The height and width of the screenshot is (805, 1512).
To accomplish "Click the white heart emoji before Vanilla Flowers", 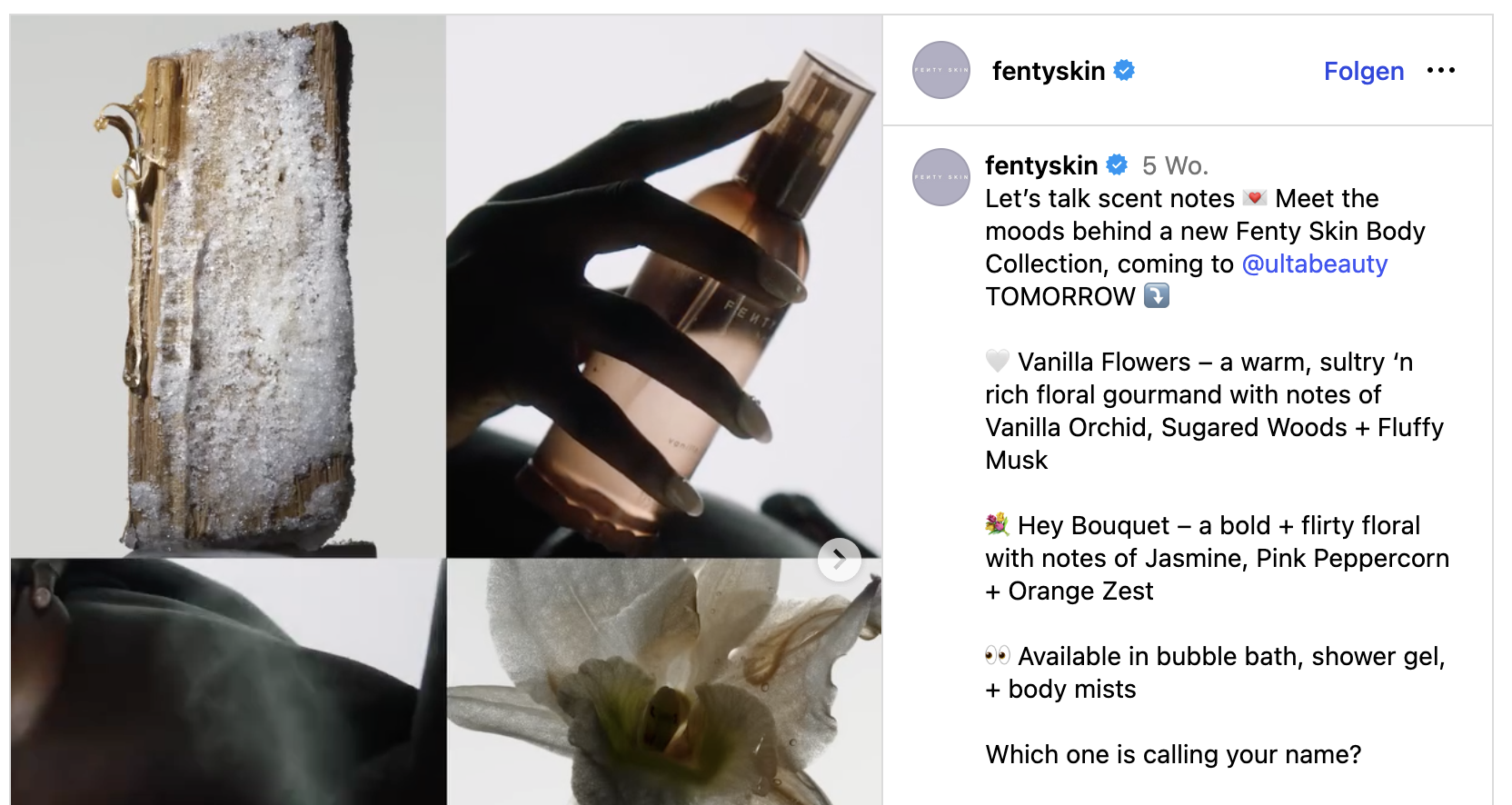I will [998, 361].
